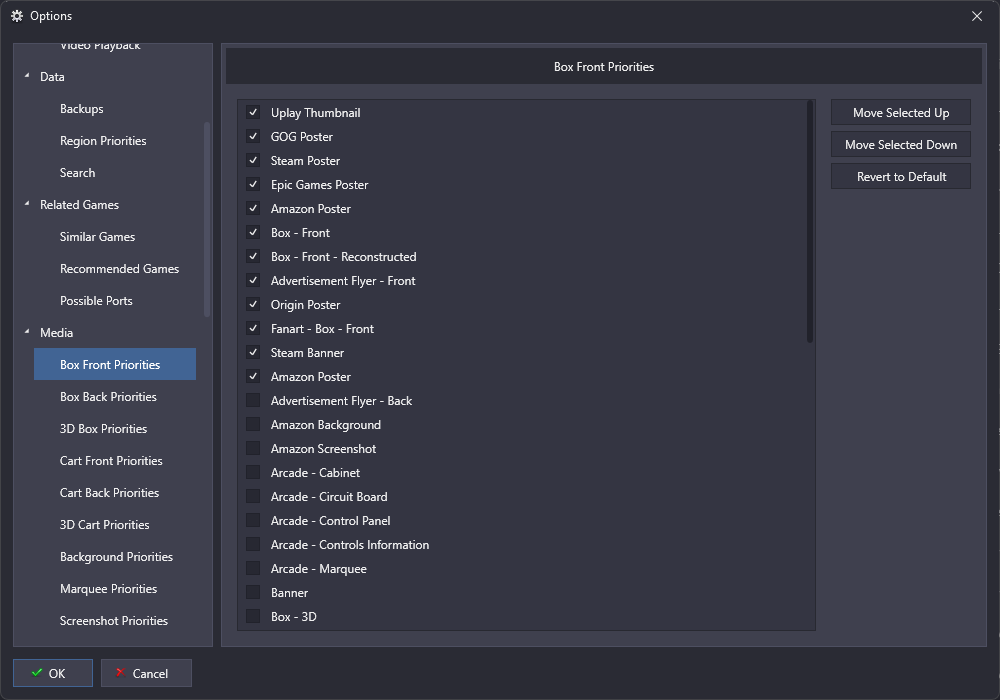This screenshot has width=1000, height=700.
Task: Click the sidebar tree scrollbar thumb
Action: click(x=207, y=219)
